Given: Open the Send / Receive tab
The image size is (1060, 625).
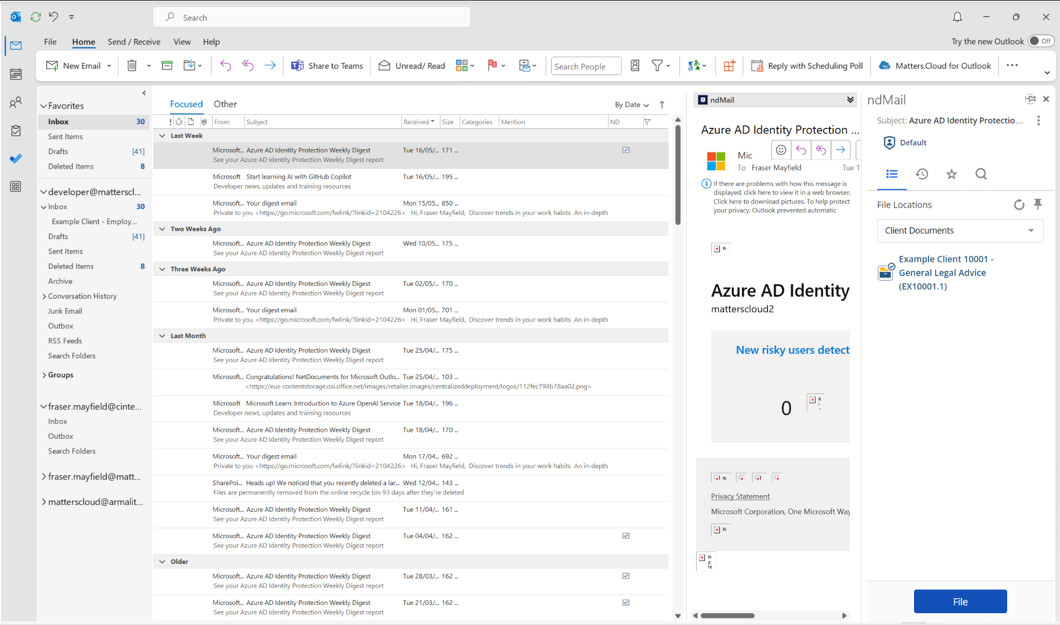Looking at the screenshot, I should (x=134, y=42).
